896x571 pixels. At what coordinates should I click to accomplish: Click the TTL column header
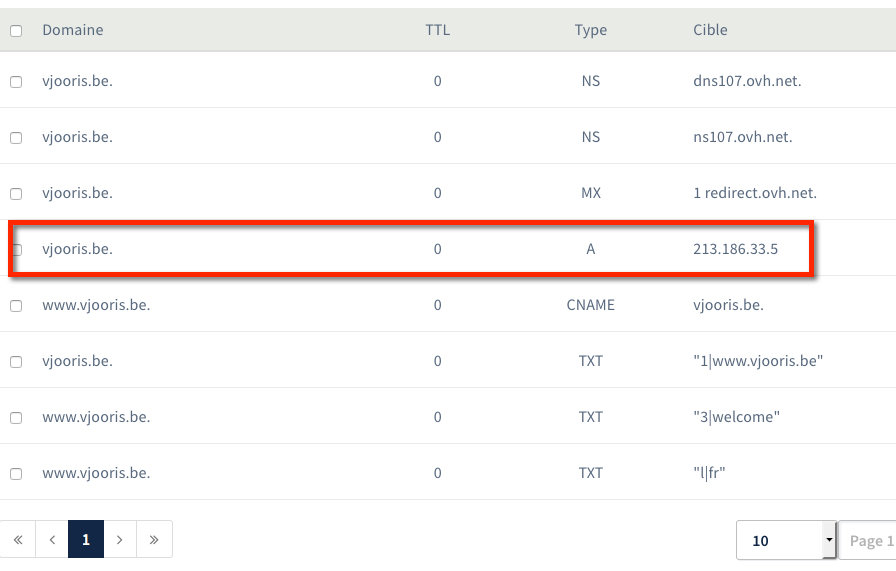(x=437, y=30)
